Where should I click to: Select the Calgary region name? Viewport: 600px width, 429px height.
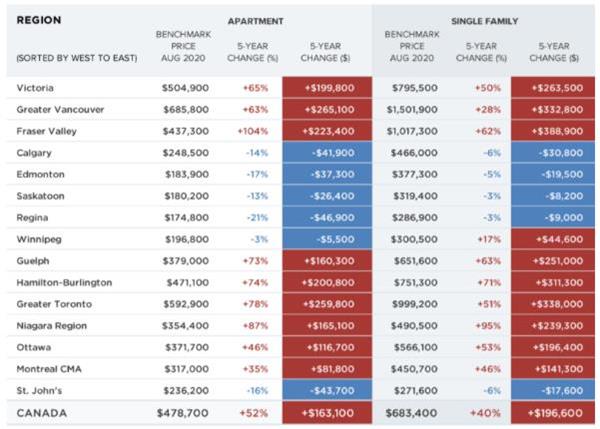point(34,153)
